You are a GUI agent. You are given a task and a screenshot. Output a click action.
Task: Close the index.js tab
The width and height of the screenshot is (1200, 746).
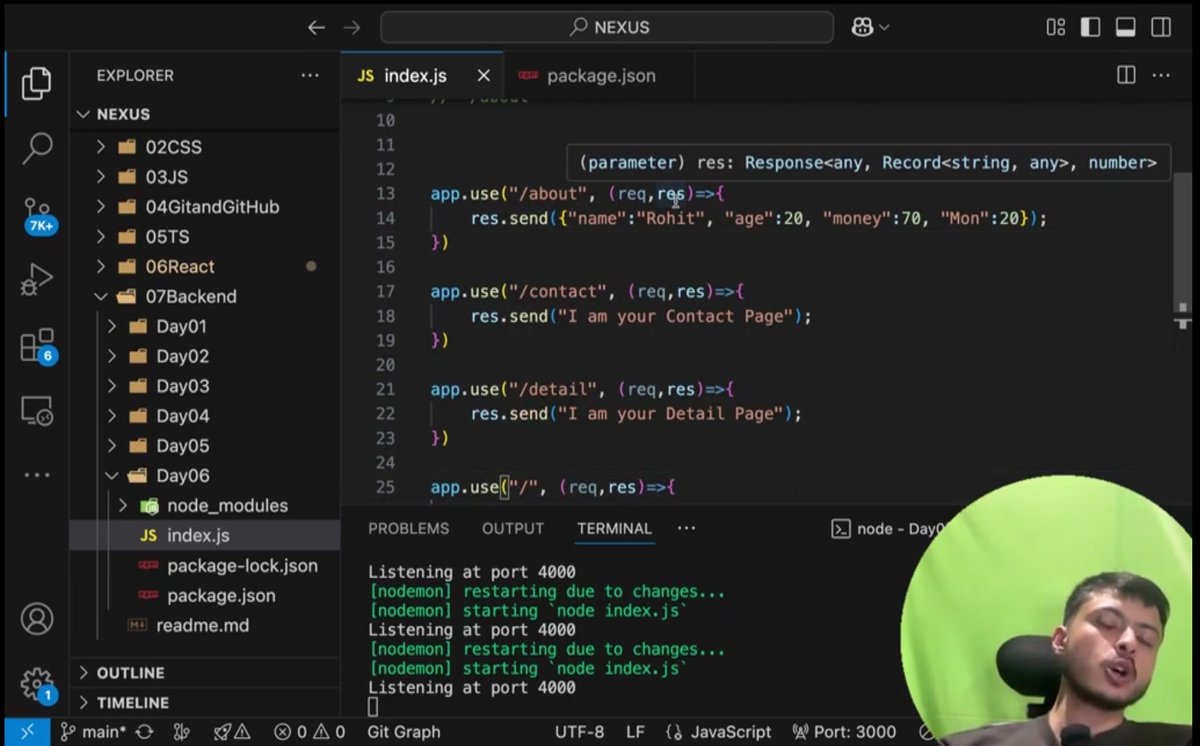(x=484, y=76)
